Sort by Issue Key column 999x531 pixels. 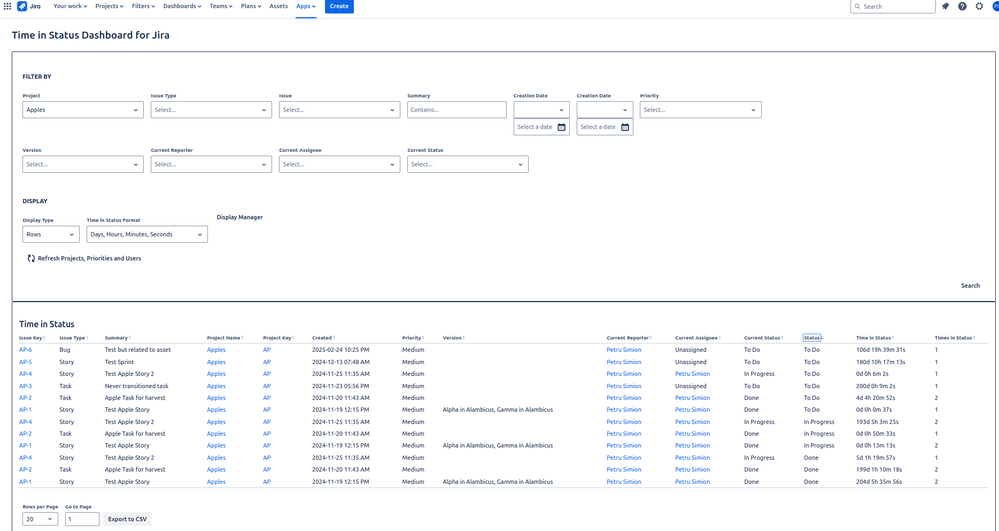pos(31,338)
